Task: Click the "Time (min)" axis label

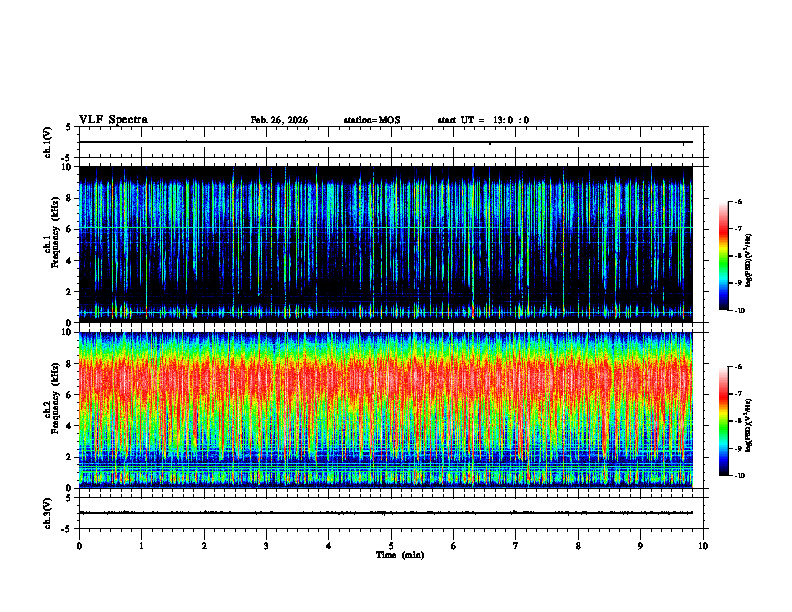Action: point(400,555)
